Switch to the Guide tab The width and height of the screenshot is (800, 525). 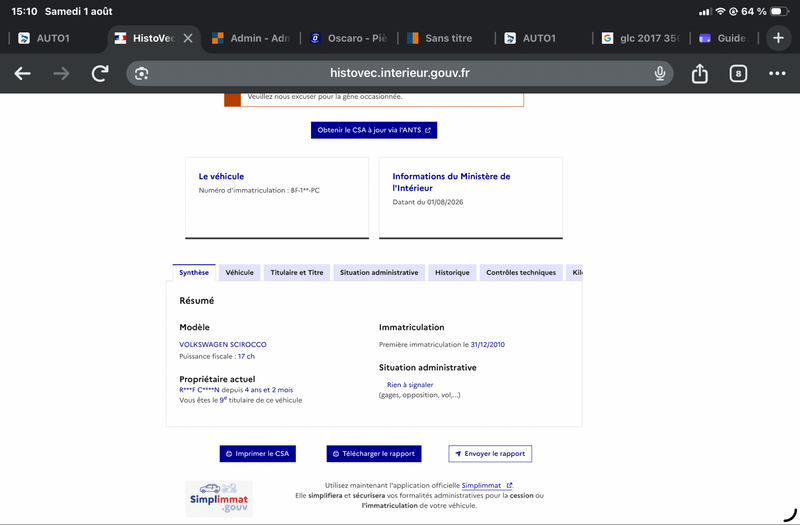tap(724, 38)
